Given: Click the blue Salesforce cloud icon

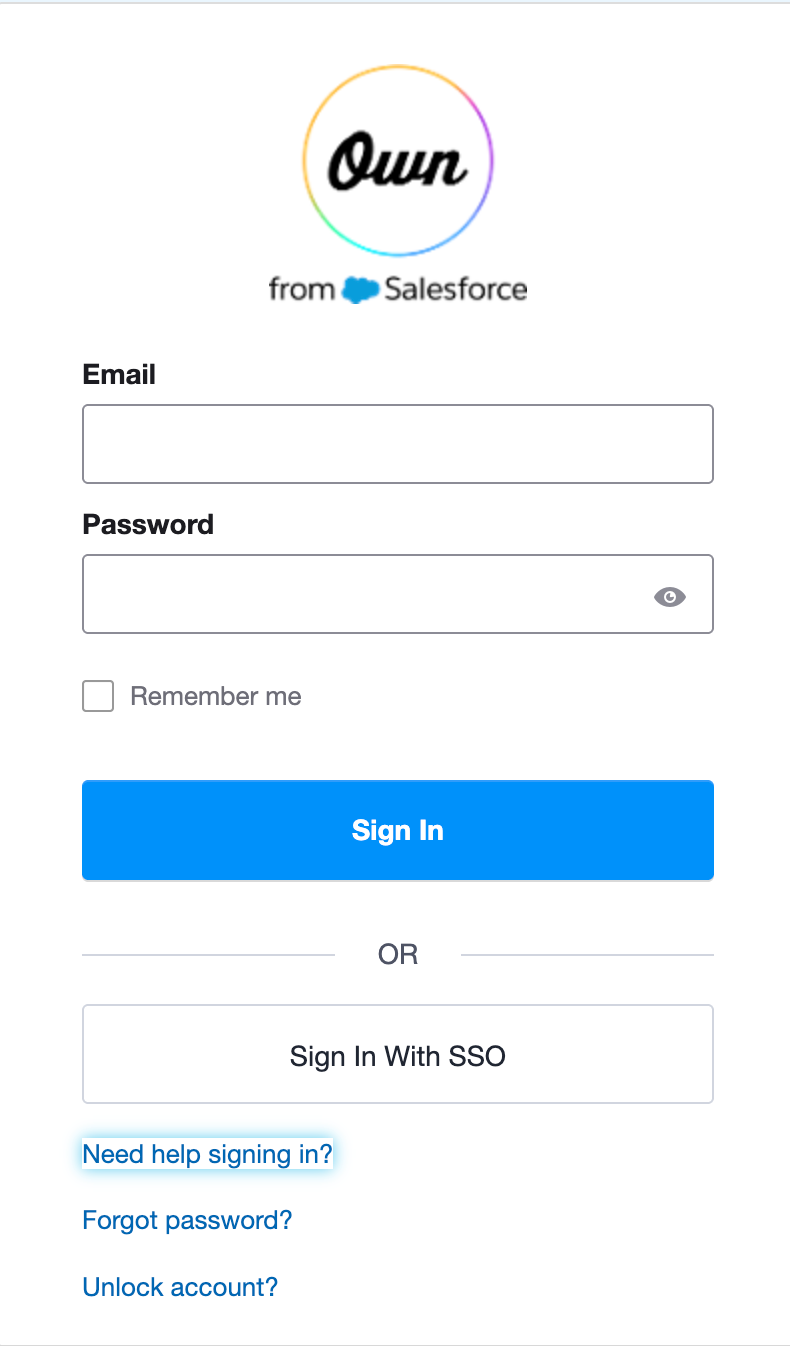Looking at the screenshot, I should 360,290.
